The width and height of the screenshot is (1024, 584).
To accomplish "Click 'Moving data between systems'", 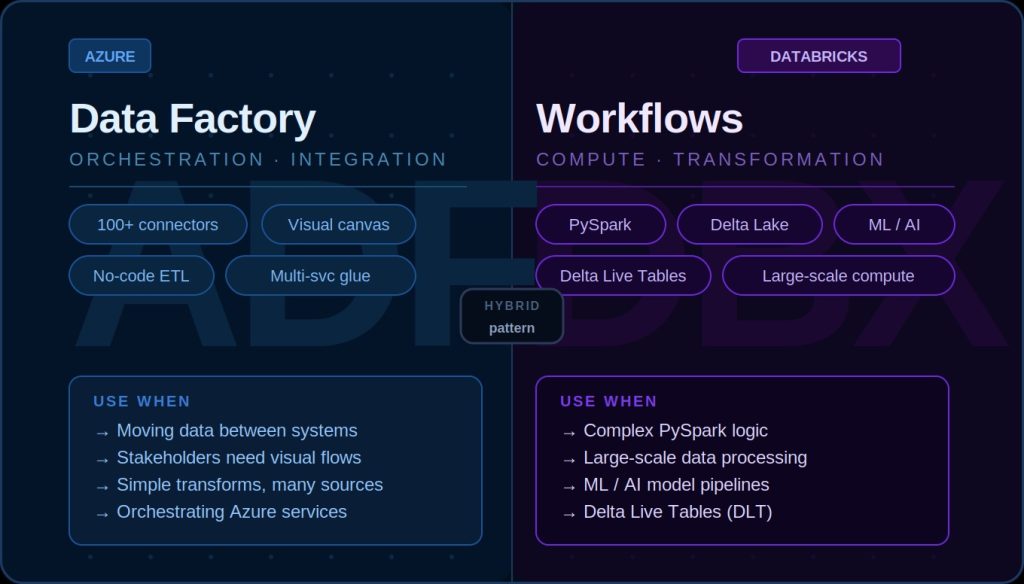I will click(237, 430).
